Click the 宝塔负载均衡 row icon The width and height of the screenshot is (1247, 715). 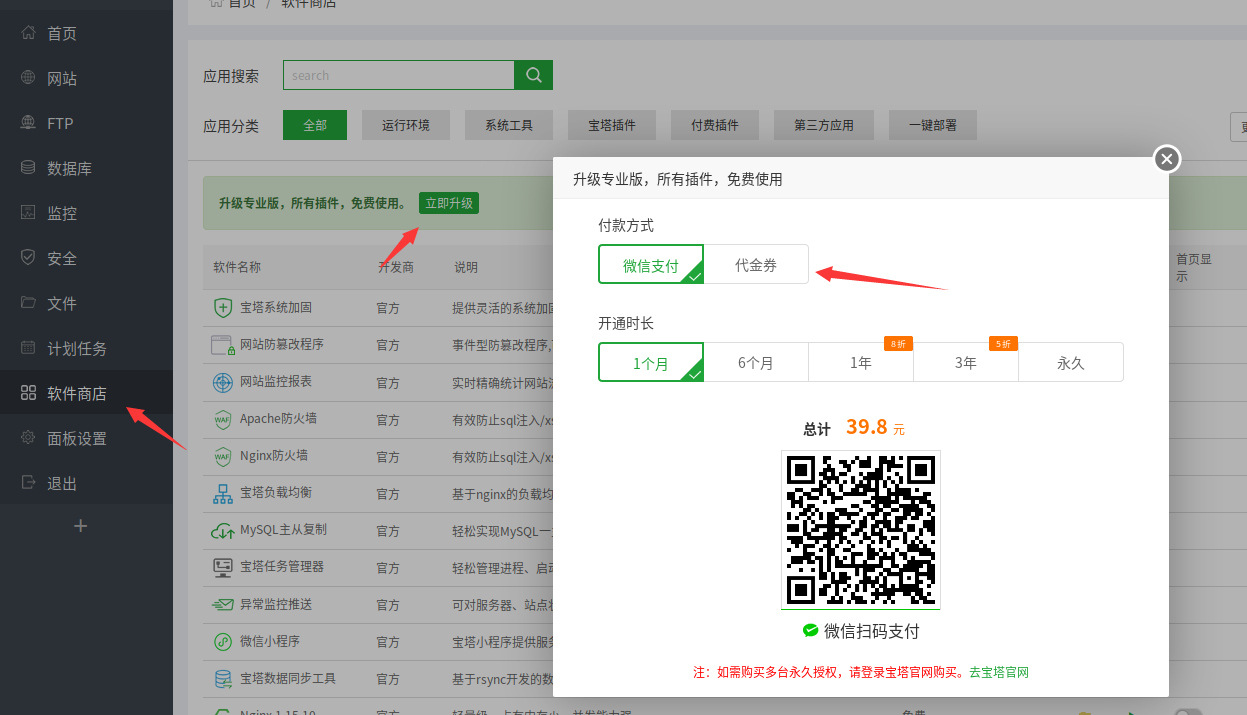click(222, 493)
